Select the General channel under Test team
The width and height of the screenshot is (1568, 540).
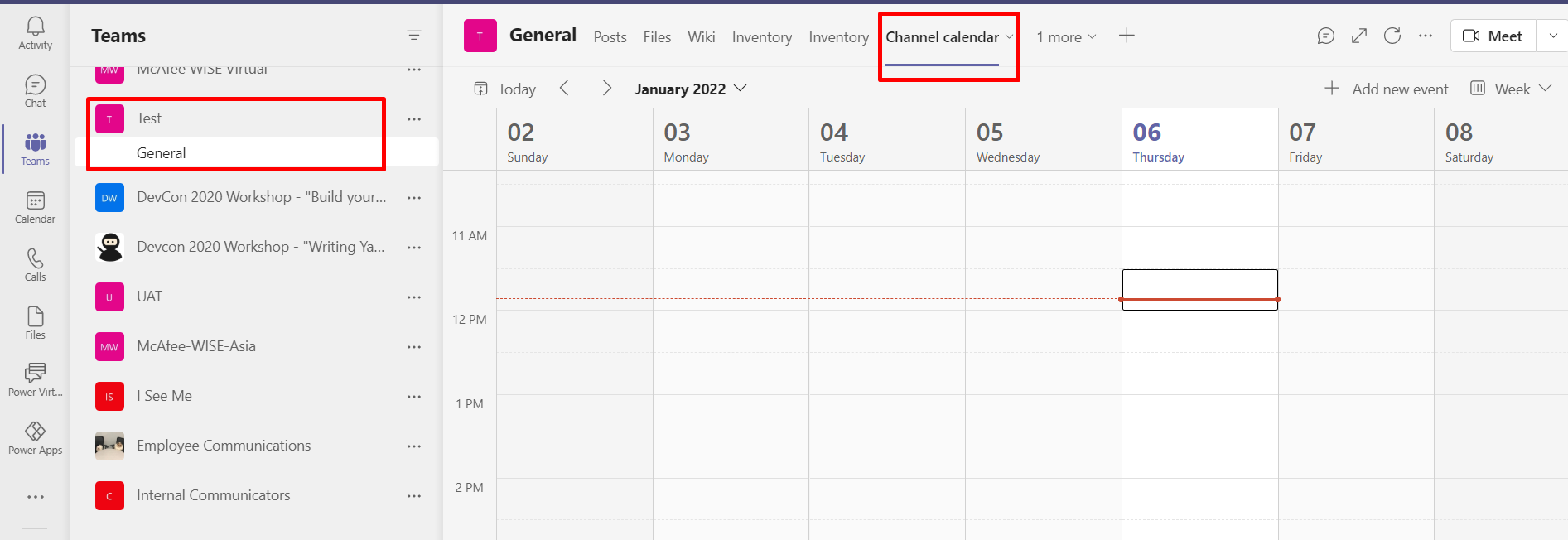(161, 152)
